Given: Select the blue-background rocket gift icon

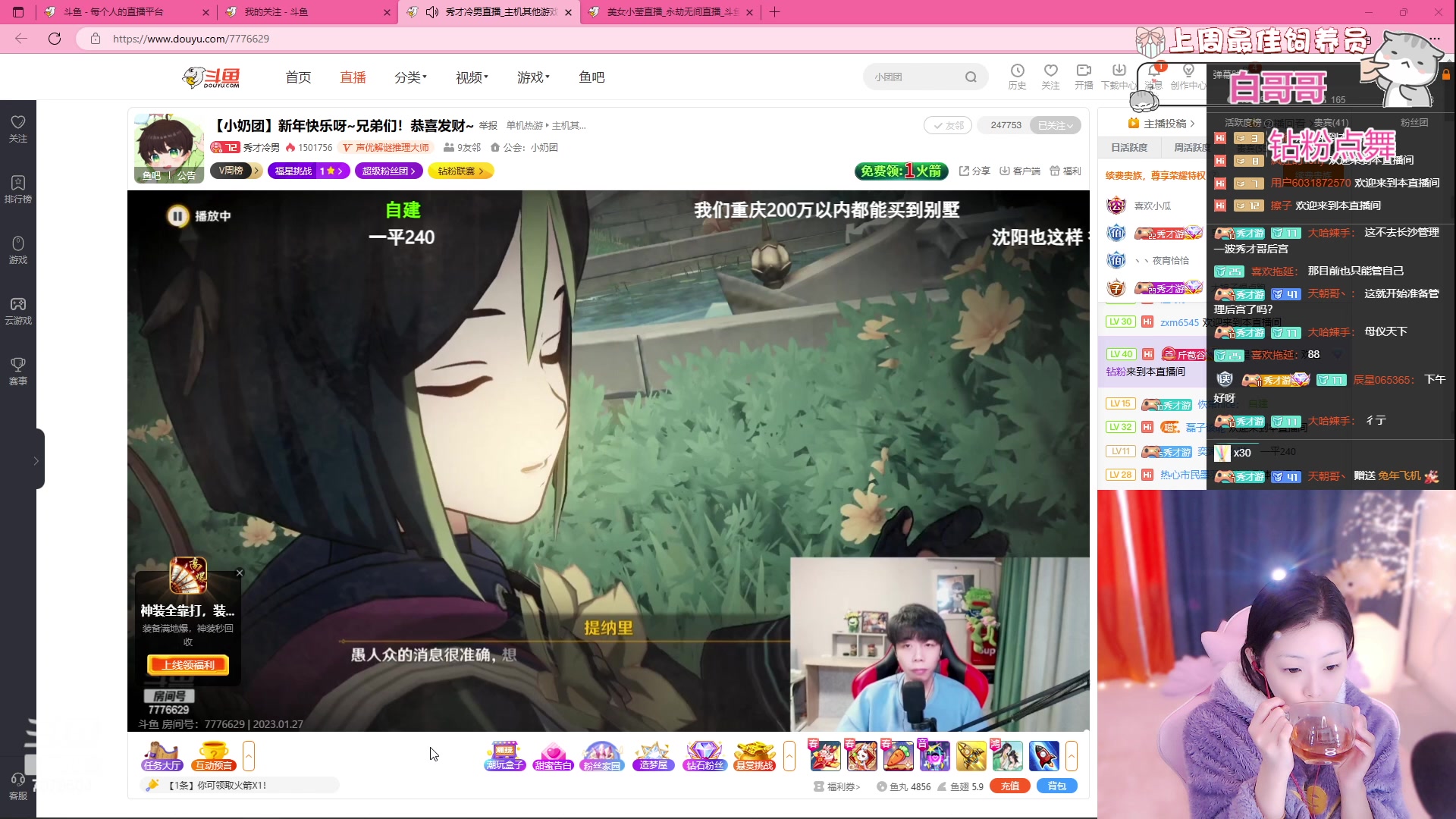Looking at the screenshot, I should pyautogui.click(x=1043, y=756).
